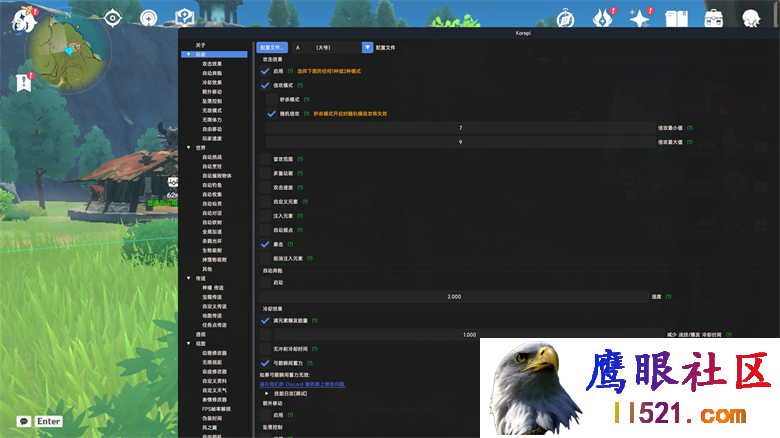This screenshot has width=780, height=438.
Task: Adjust the 倍攻最大值 slider showing 9
Action: tap(460, 142)
